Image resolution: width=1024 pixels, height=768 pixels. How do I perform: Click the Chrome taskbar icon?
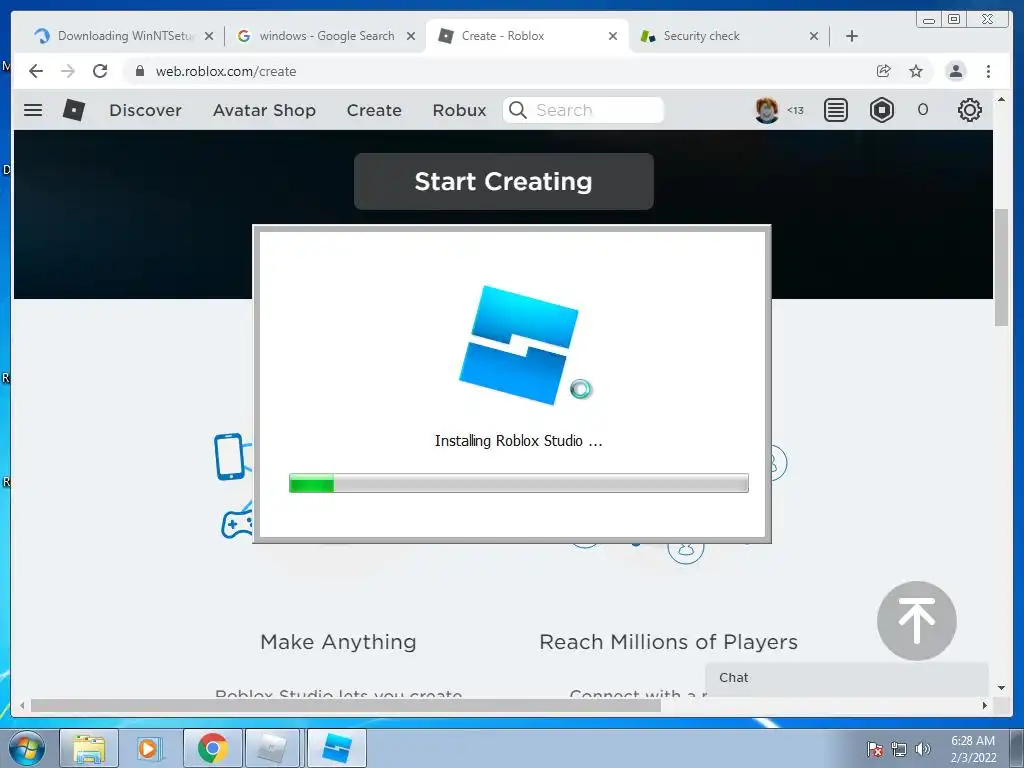coord(212,748)
